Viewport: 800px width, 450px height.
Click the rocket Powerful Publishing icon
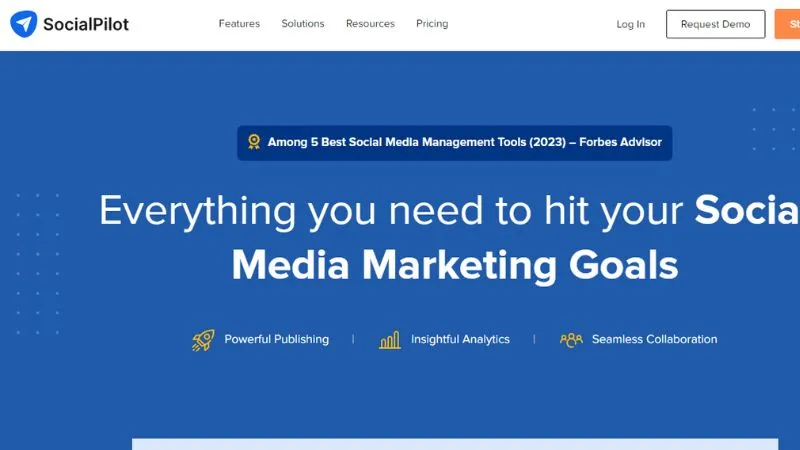pos(203,340)
